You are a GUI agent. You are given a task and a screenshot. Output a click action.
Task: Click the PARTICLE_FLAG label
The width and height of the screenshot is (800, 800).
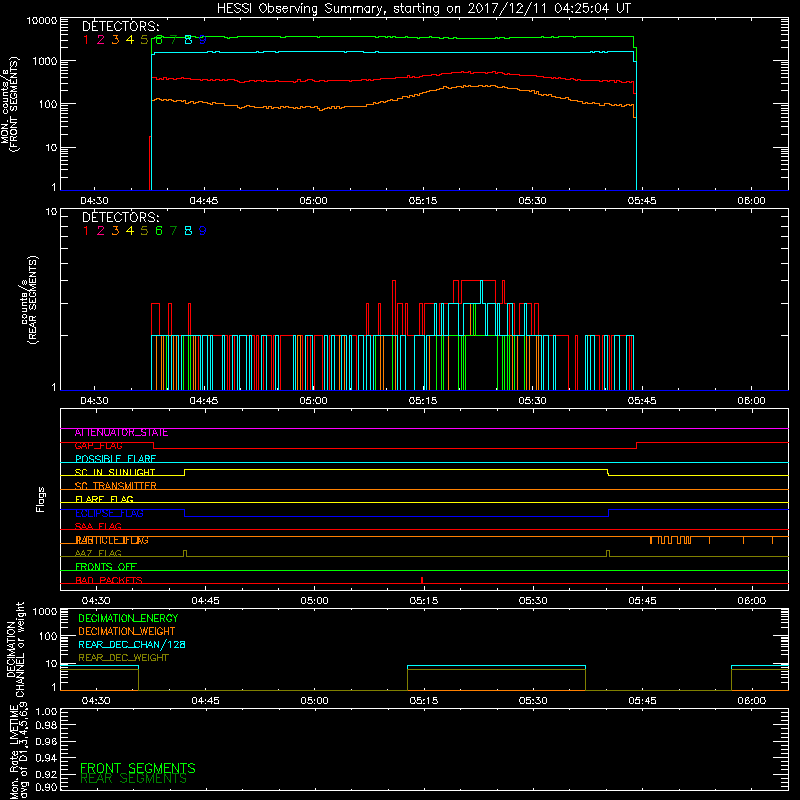coord(112,540)
